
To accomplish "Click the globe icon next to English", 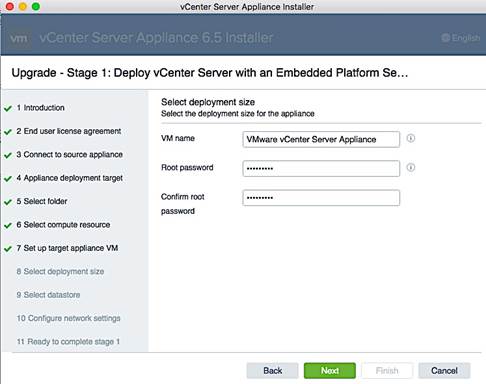I will point(446,38).
